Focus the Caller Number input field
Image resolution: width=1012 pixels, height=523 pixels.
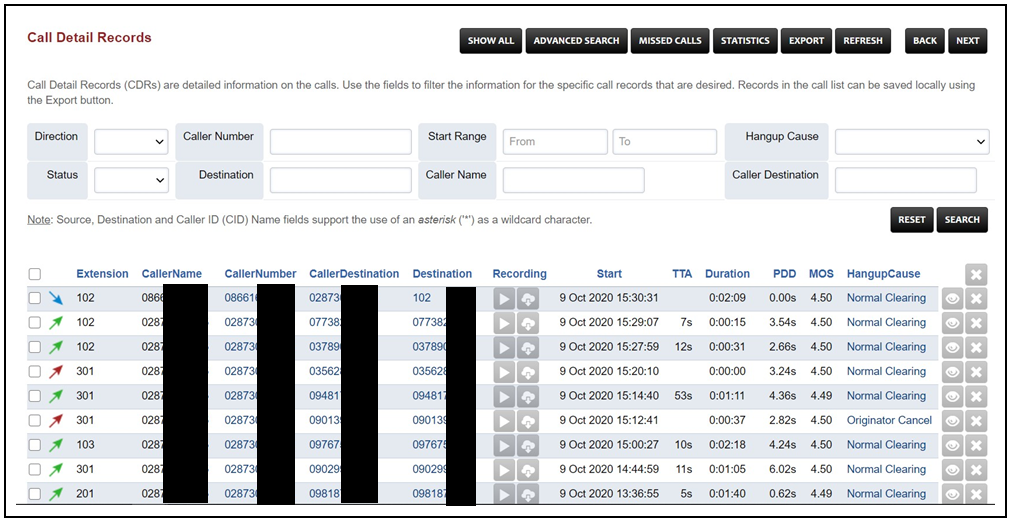click(x=341, y=142)
